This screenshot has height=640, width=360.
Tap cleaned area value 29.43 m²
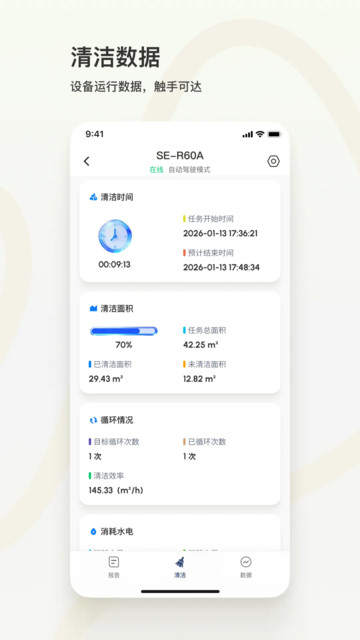106,379
